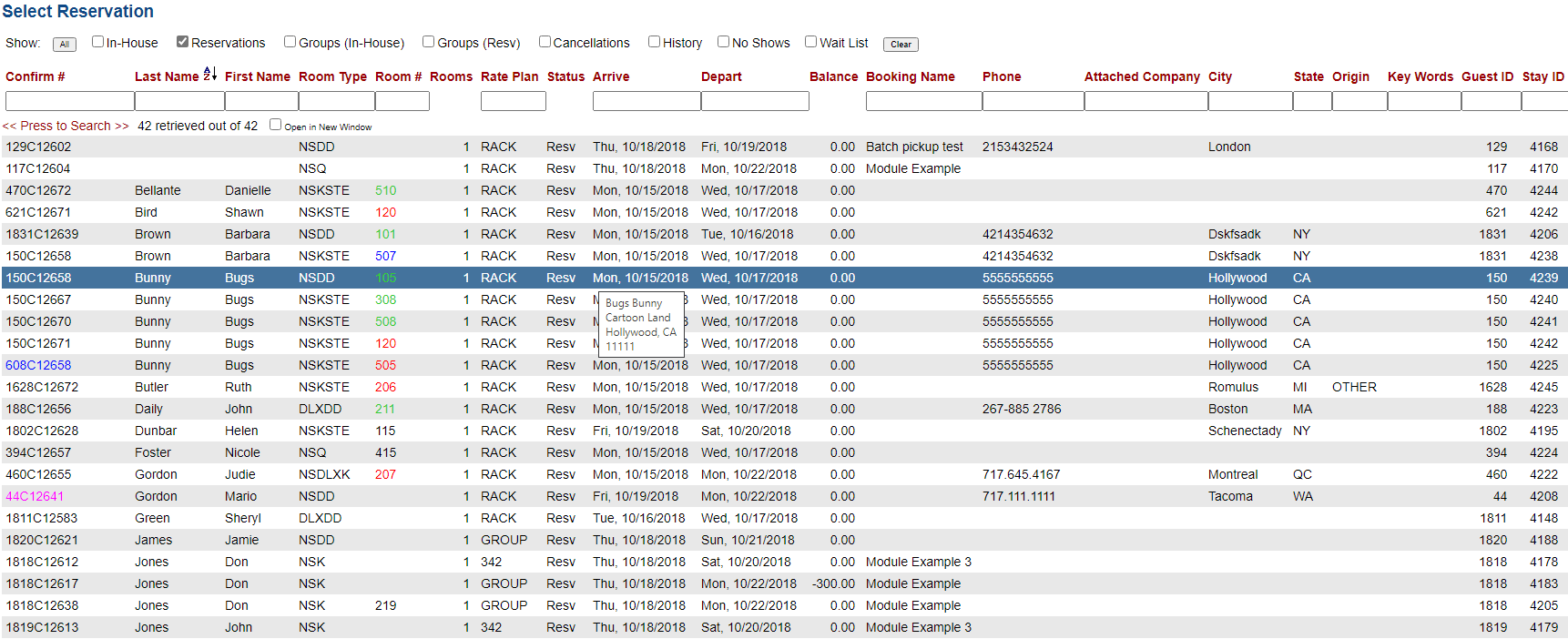Screen dimensions: 1568x639
Task: Click the Confirm # filter input field
Action: pyautogui.click(x=69, y=101)
